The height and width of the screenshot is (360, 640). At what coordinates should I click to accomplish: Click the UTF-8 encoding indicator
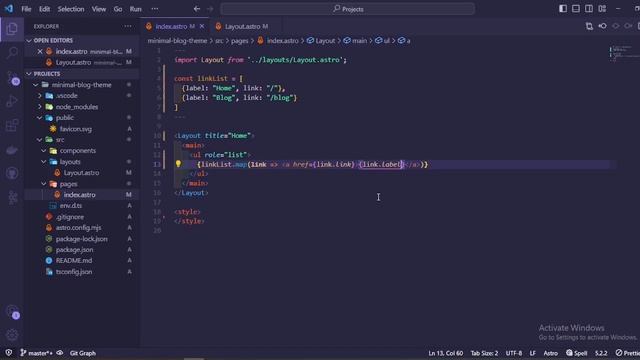click(514, 353)
